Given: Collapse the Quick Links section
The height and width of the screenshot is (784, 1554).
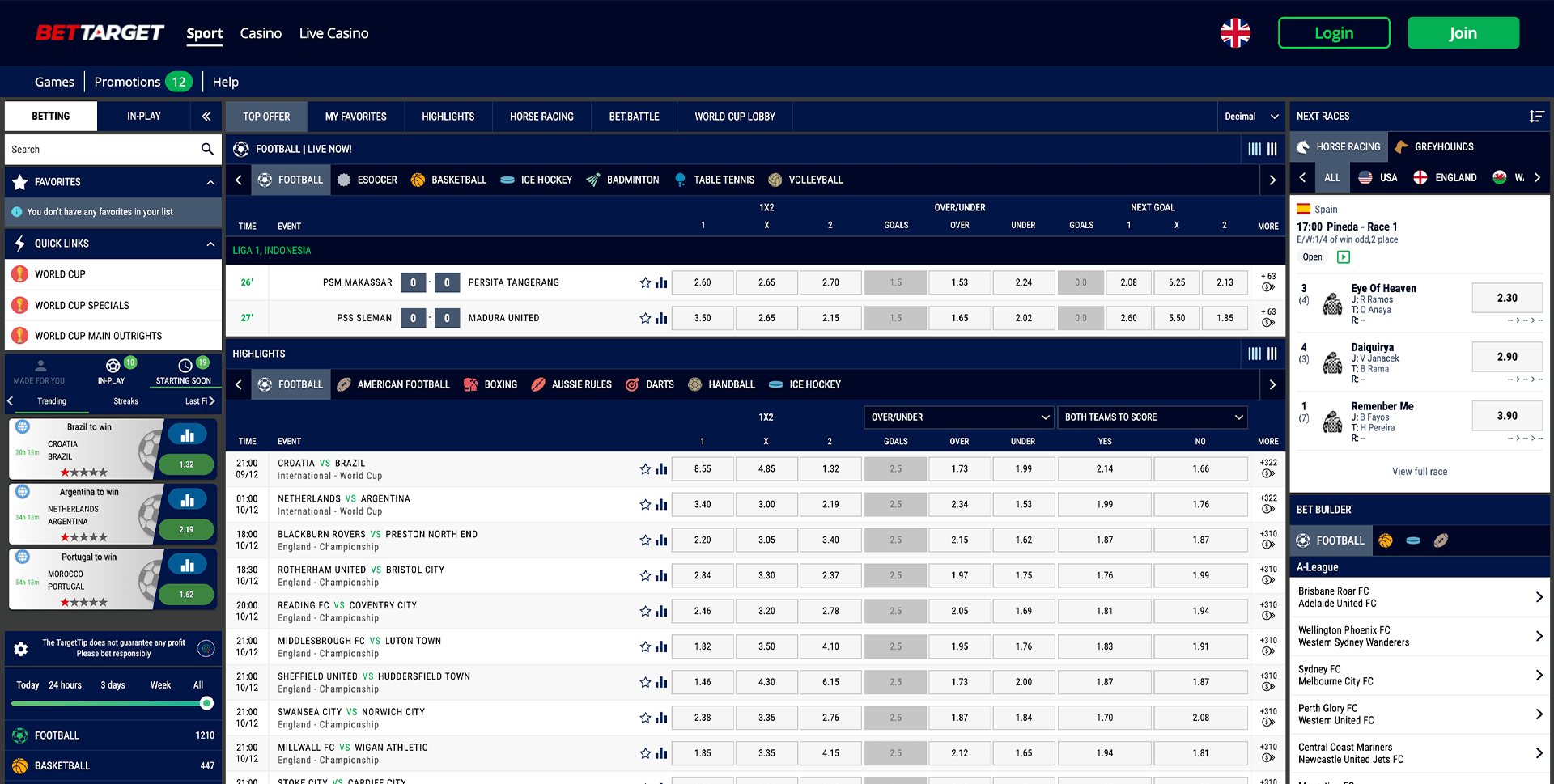Looking at the screenshot, I should [x=210, y=244].
